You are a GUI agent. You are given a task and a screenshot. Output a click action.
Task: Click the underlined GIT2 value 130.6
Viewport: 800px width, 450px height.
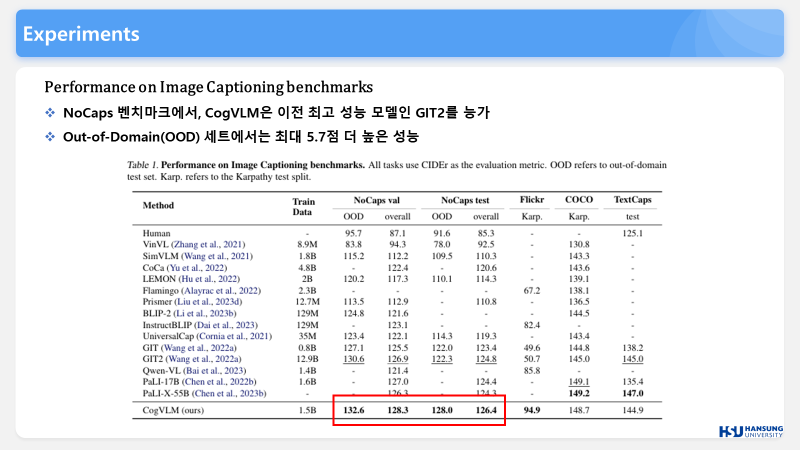(x=354, y=359)
